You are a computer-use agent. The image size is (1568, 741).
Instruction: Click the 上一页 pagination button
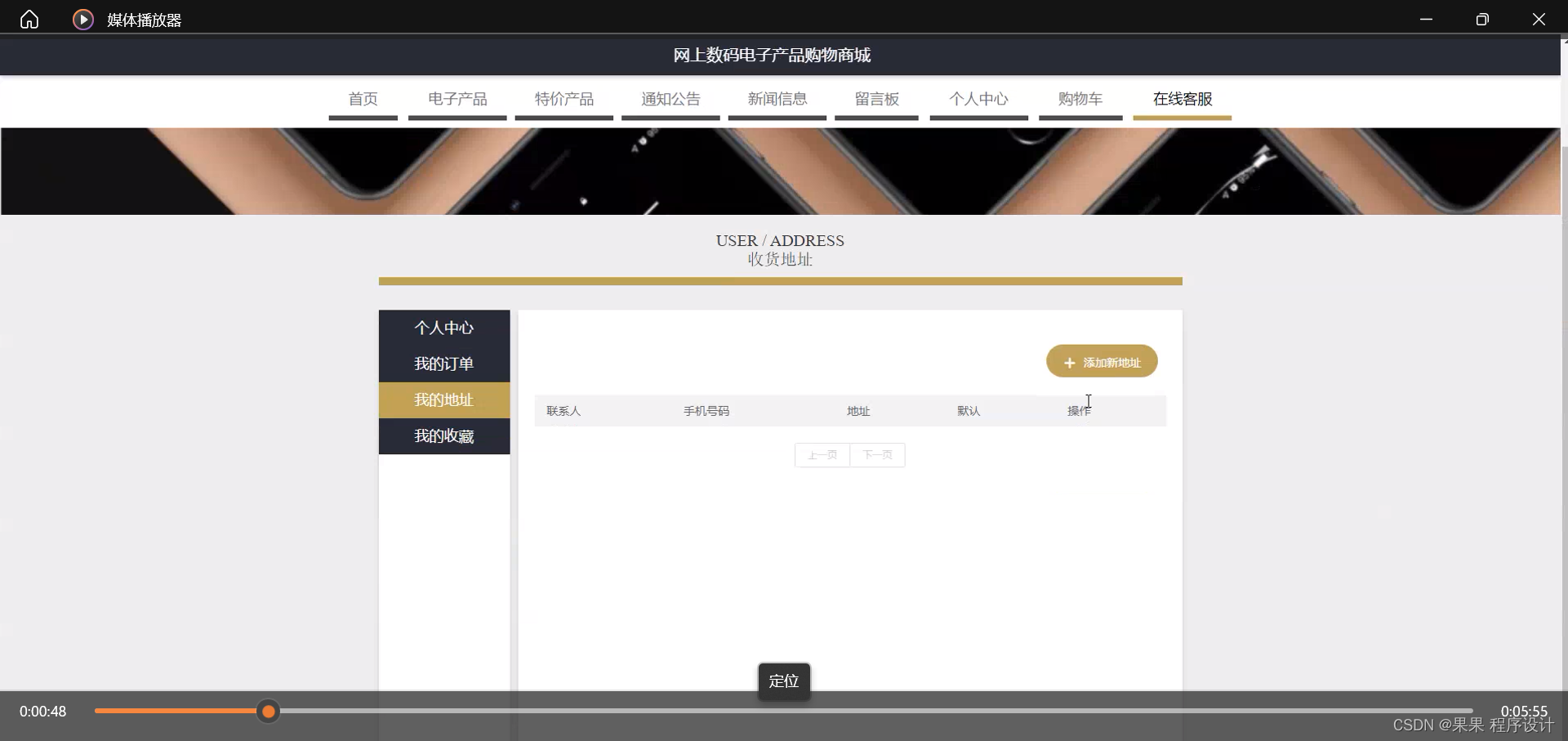(822, 455)
